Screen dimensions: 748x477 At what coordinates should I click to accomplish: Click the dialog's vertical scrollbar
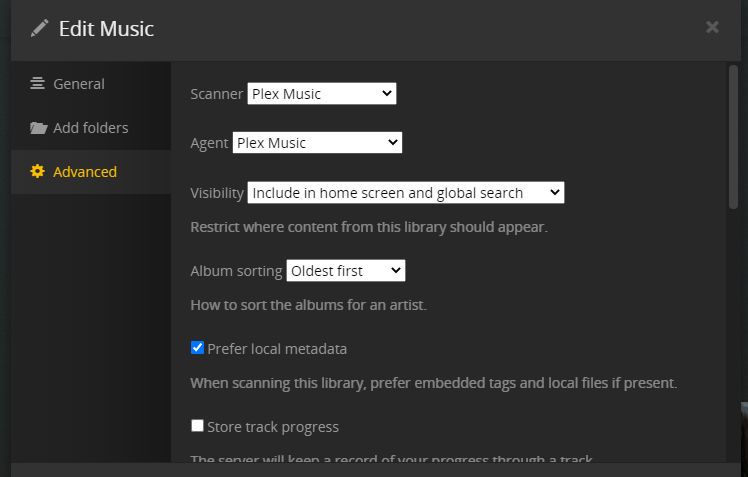(x=733, y=140)
